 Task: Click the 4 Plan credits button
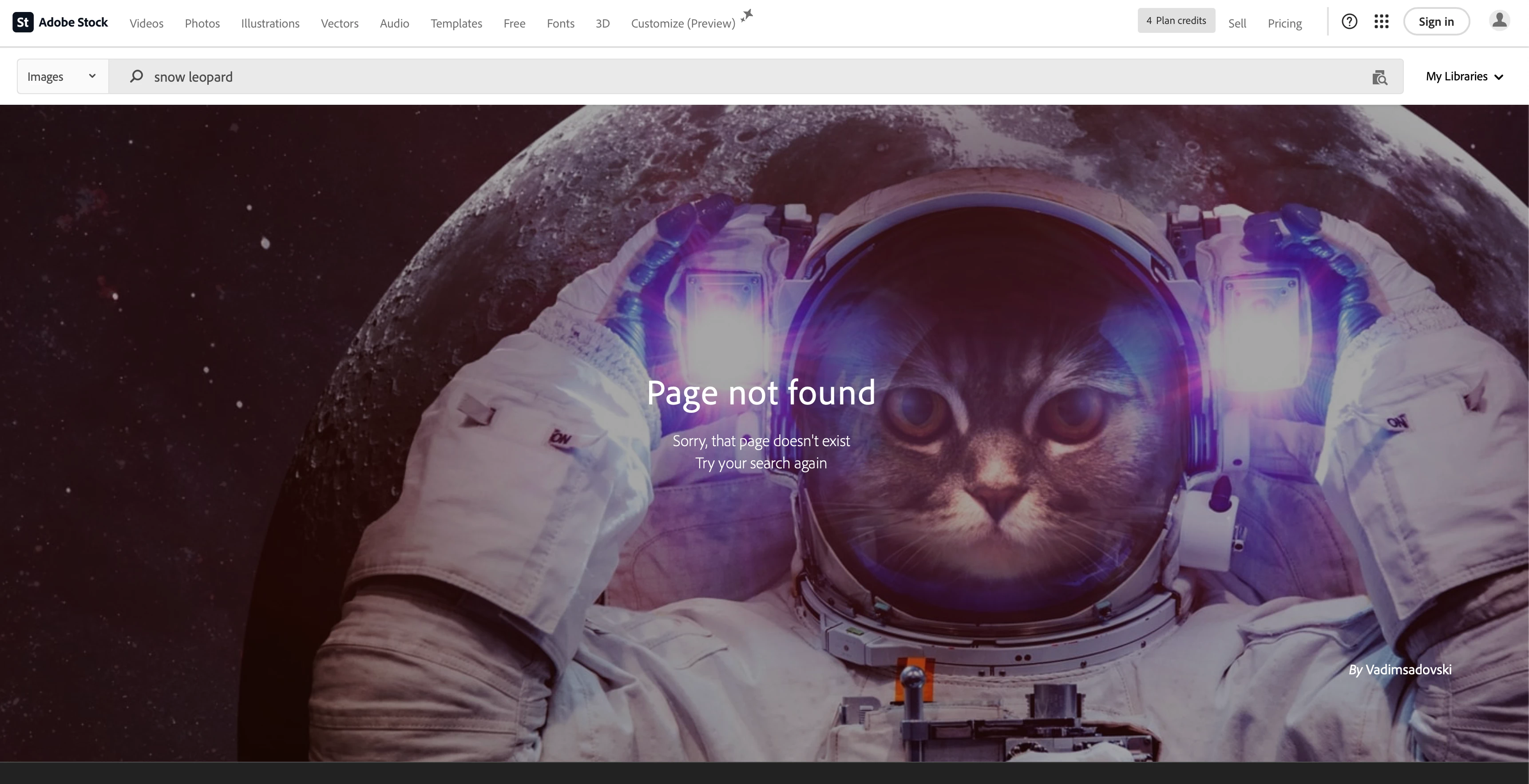click(x=1176, y=21)
